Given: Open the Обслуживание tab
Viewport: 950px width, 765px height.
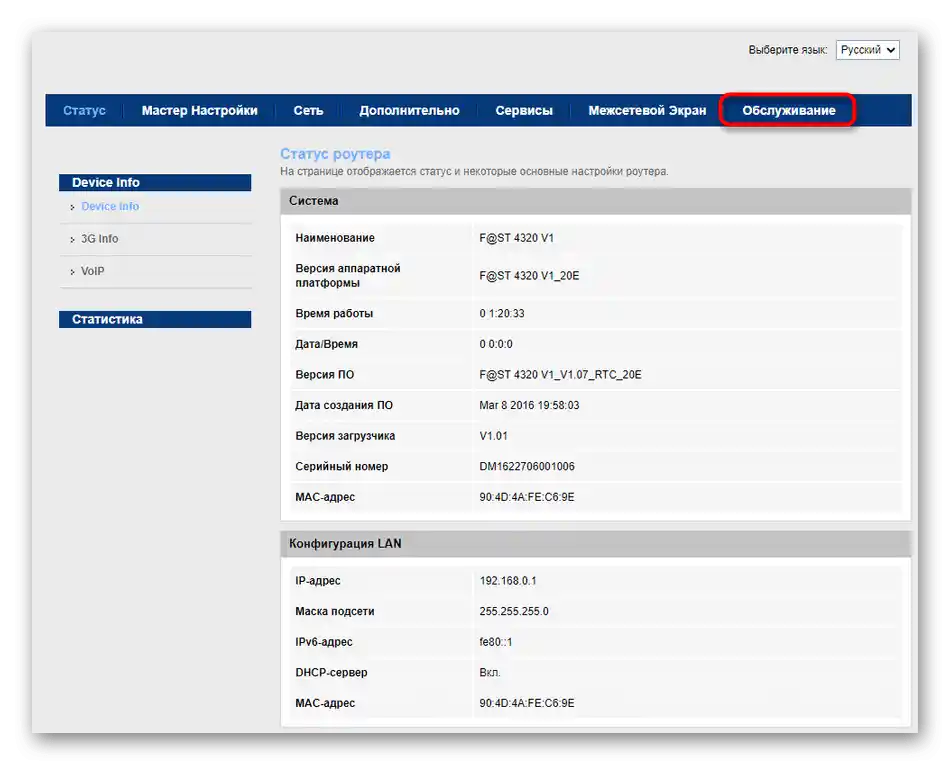Looking at the screenshot, I should 788,110.
